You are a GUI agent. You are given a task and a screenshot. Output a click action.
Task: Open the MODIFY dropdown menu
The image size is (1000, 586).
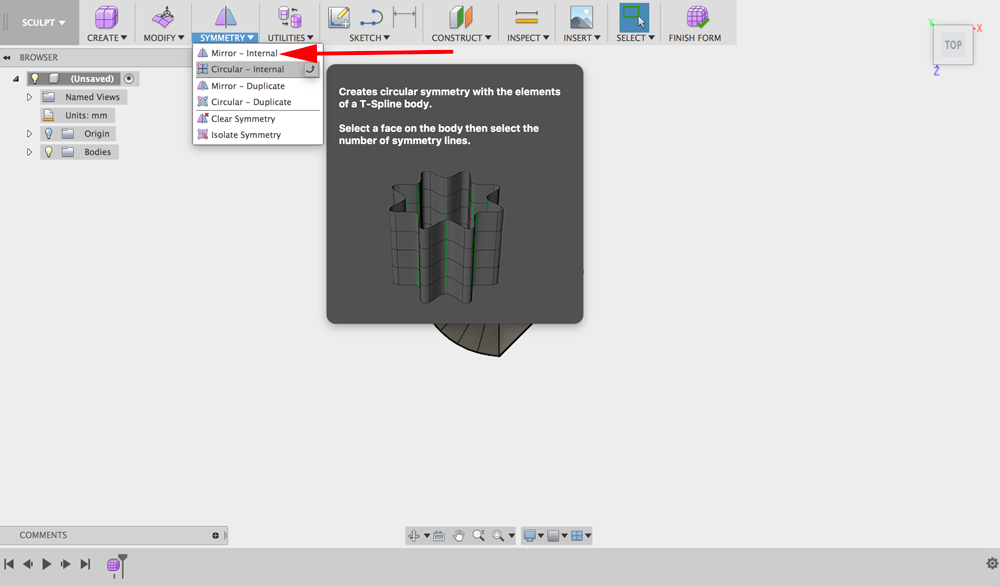tap(164, 38)
